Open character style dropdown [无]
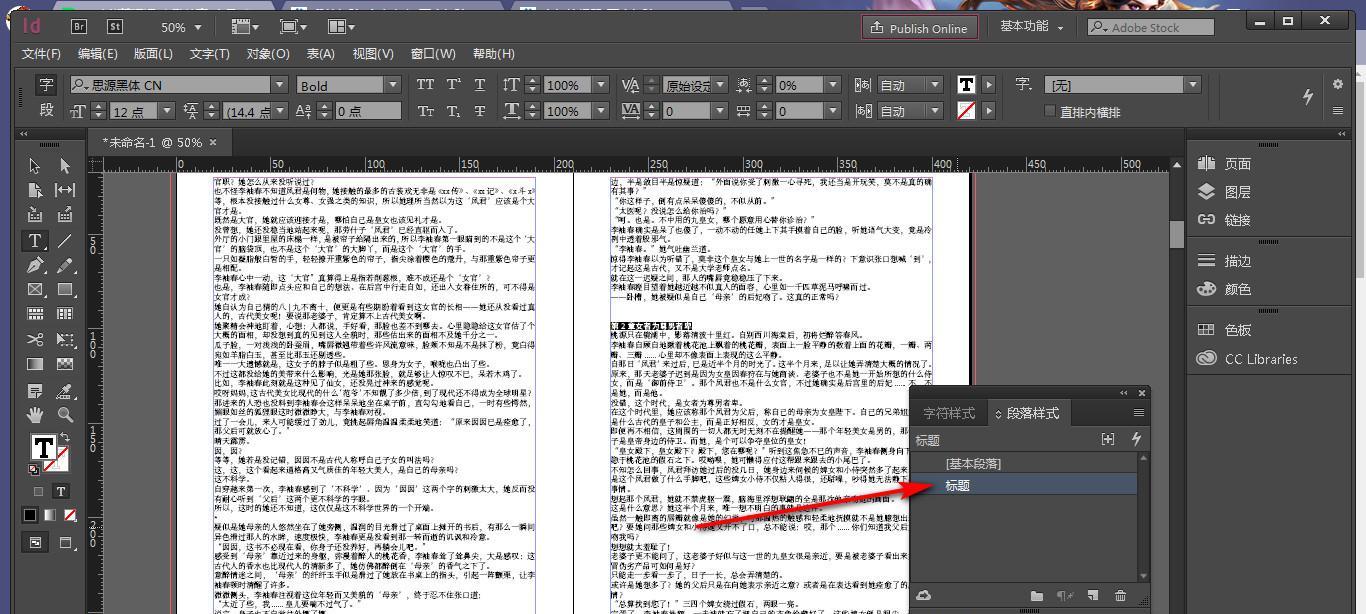 [1192, 85]
